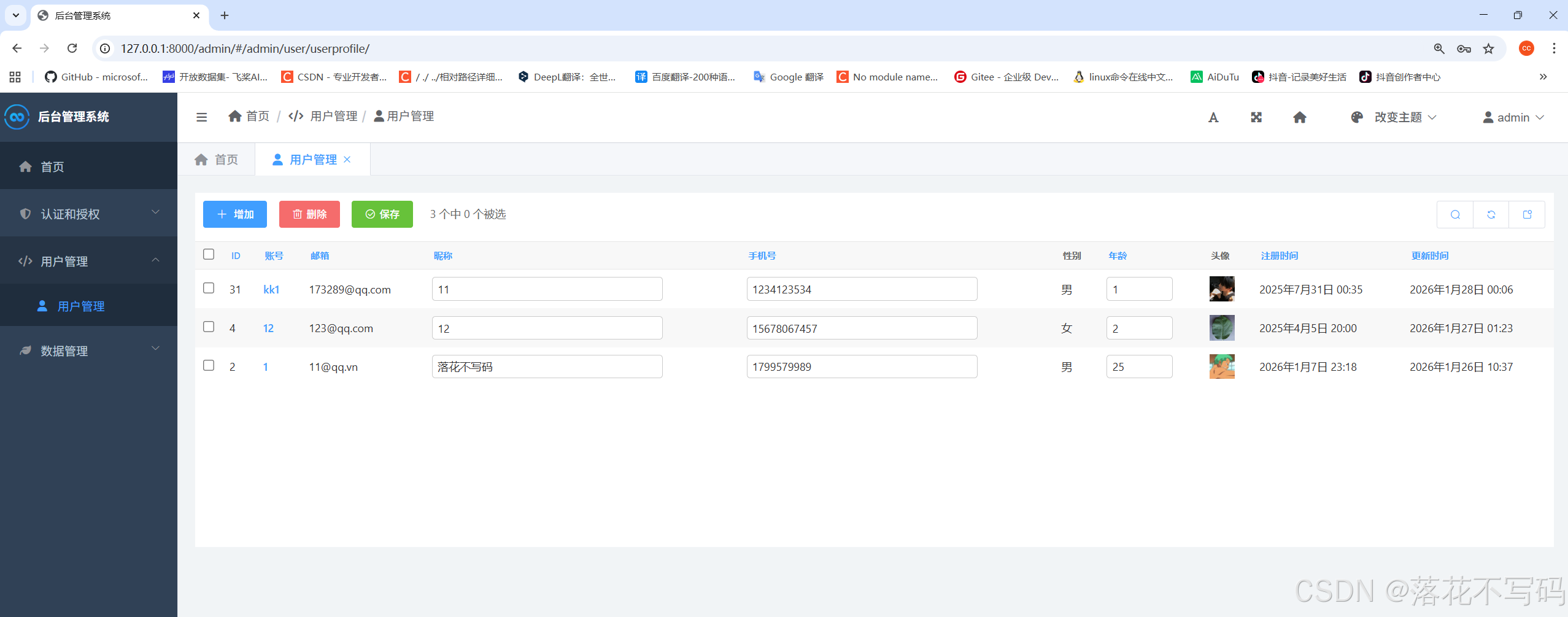Open the AiDuTu bookmark
The width and height of the screenshot is (1568, 617).
click(1215, 77)
